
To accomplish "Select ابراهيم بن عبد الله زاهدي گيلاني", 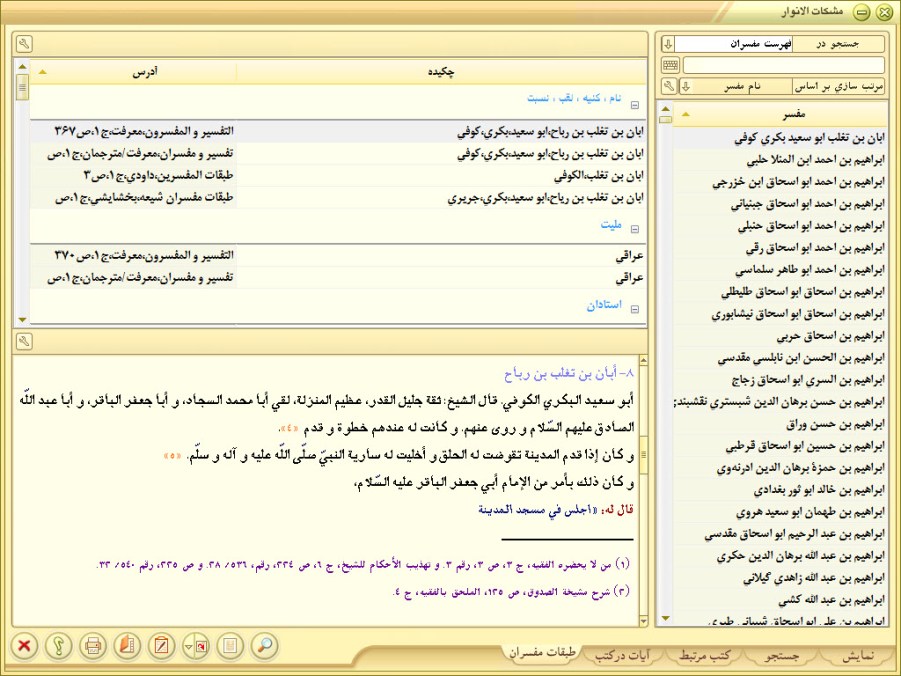I will pos(780,578).
